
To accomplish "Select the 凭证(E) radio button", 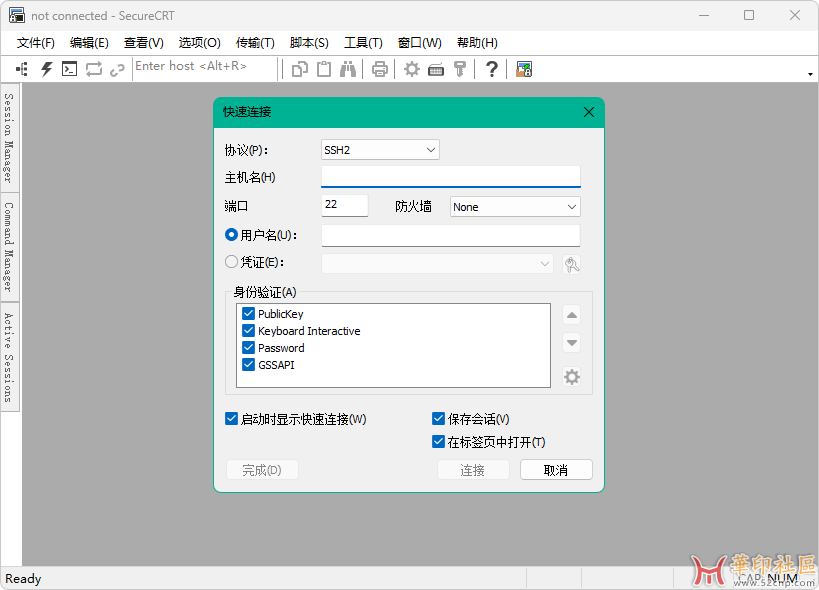I will tap(231, 262).
